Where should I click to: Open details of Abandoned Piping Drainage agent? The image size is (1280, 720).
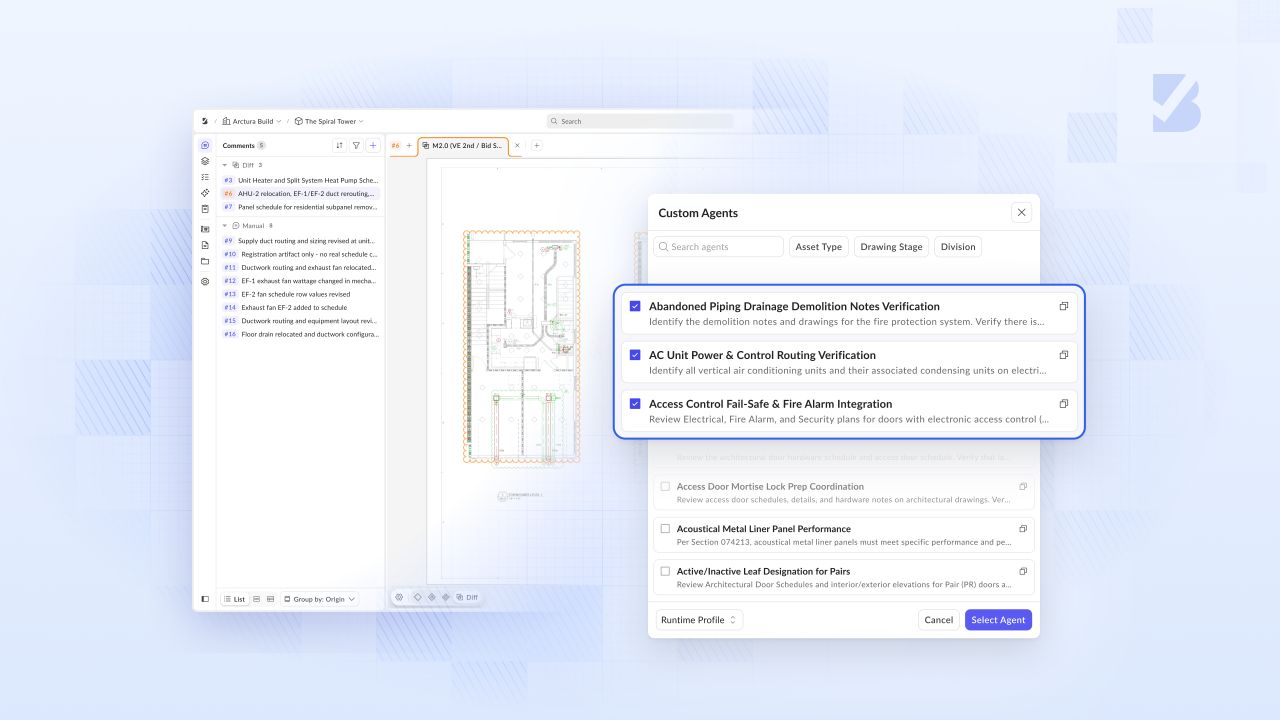pos(1064,306)
